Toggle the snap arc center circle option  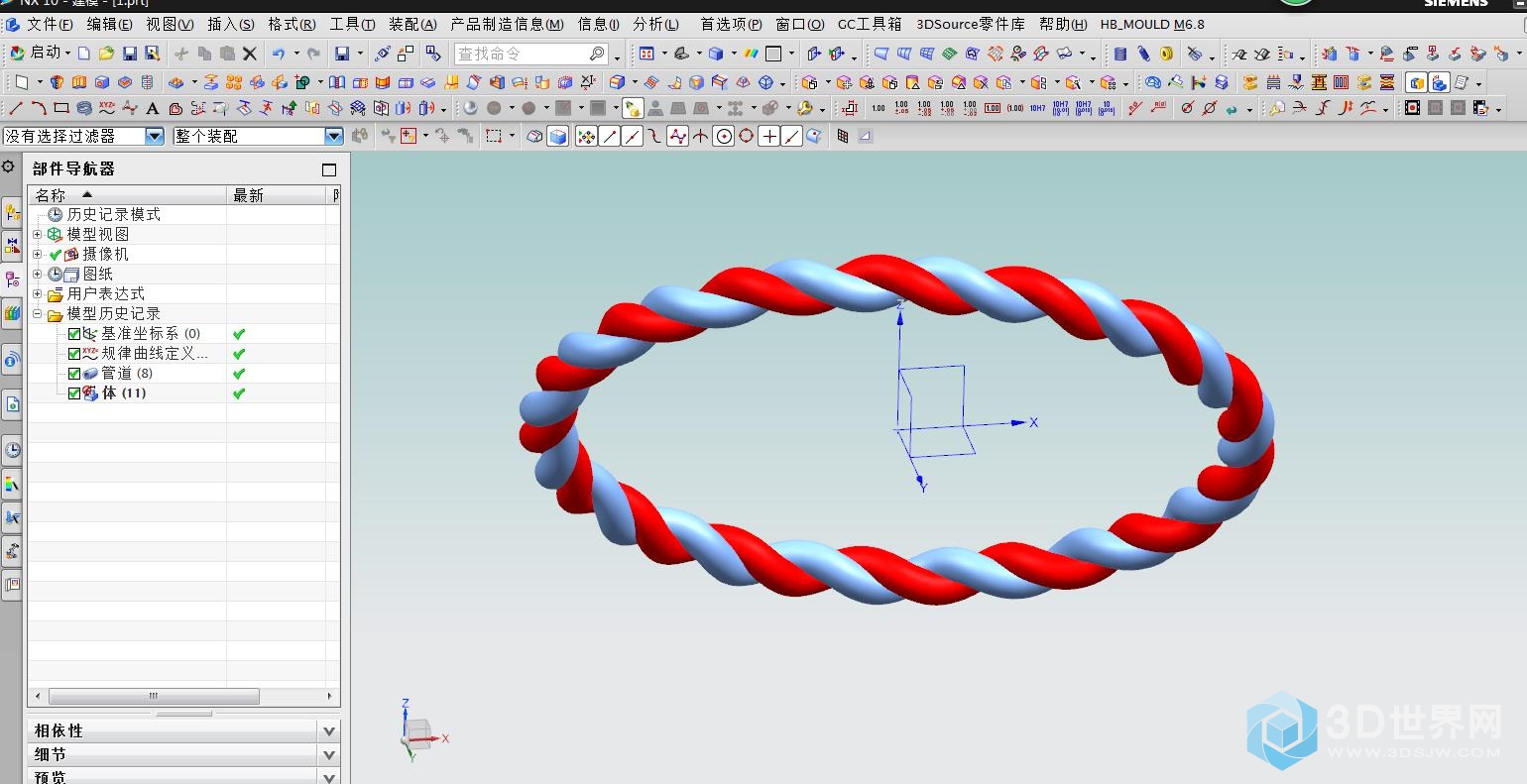point(723,136)
